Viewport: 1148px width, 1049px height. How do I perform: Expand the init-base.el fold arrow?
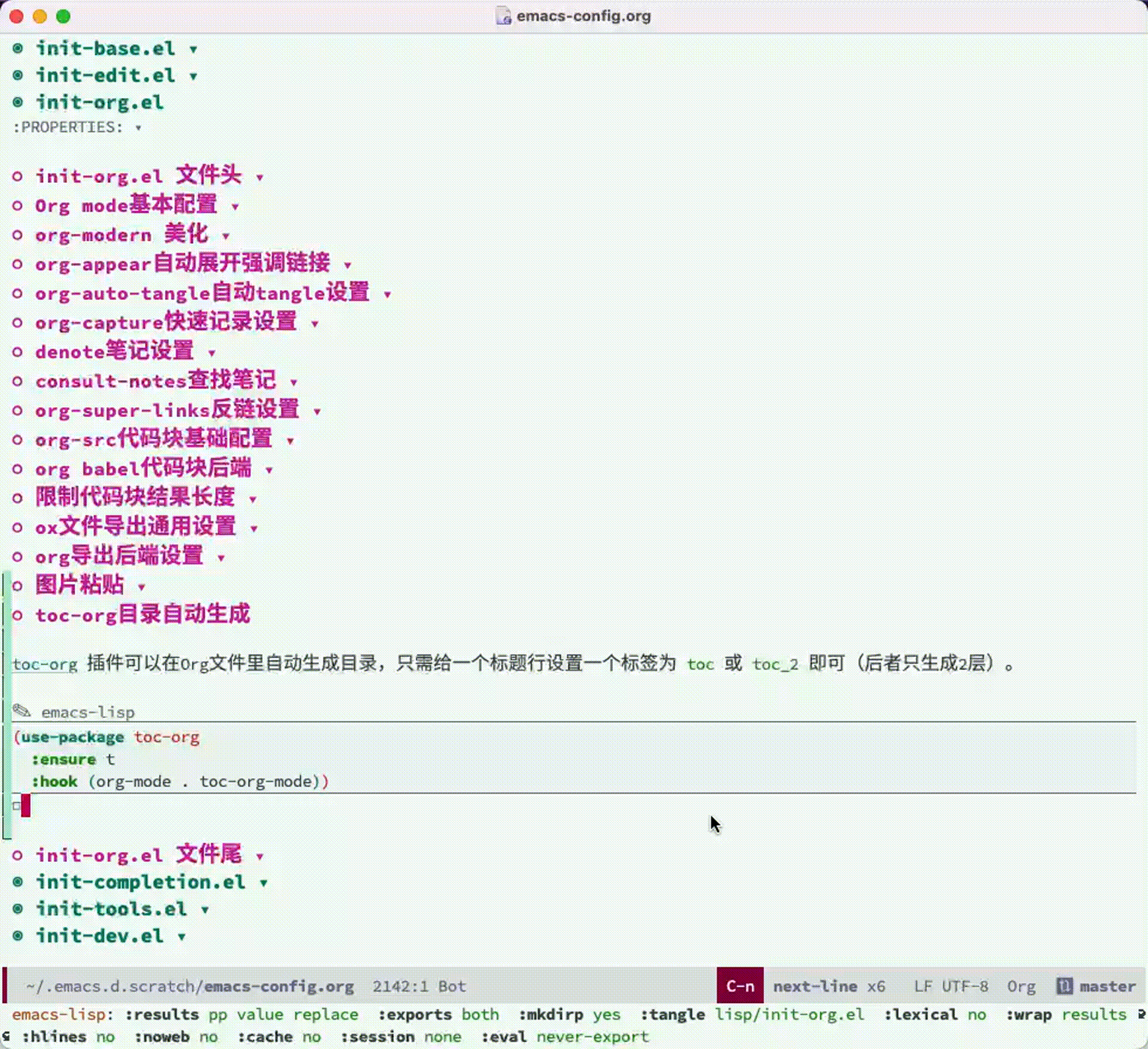click(194, 50)
